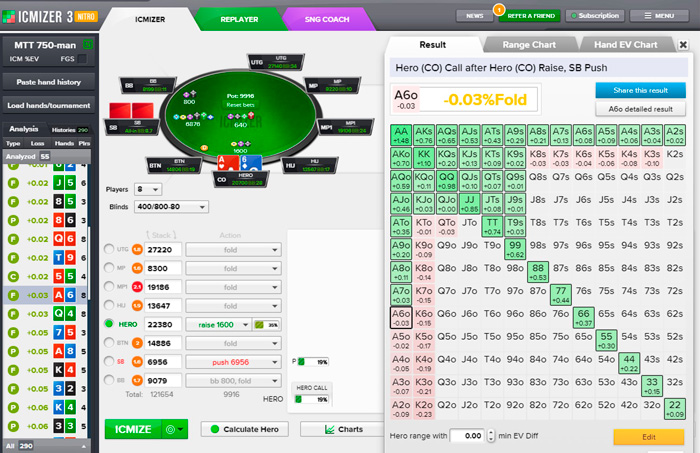
Task: Click the A6o detailed result button
Action: click(x=641, y=109)
